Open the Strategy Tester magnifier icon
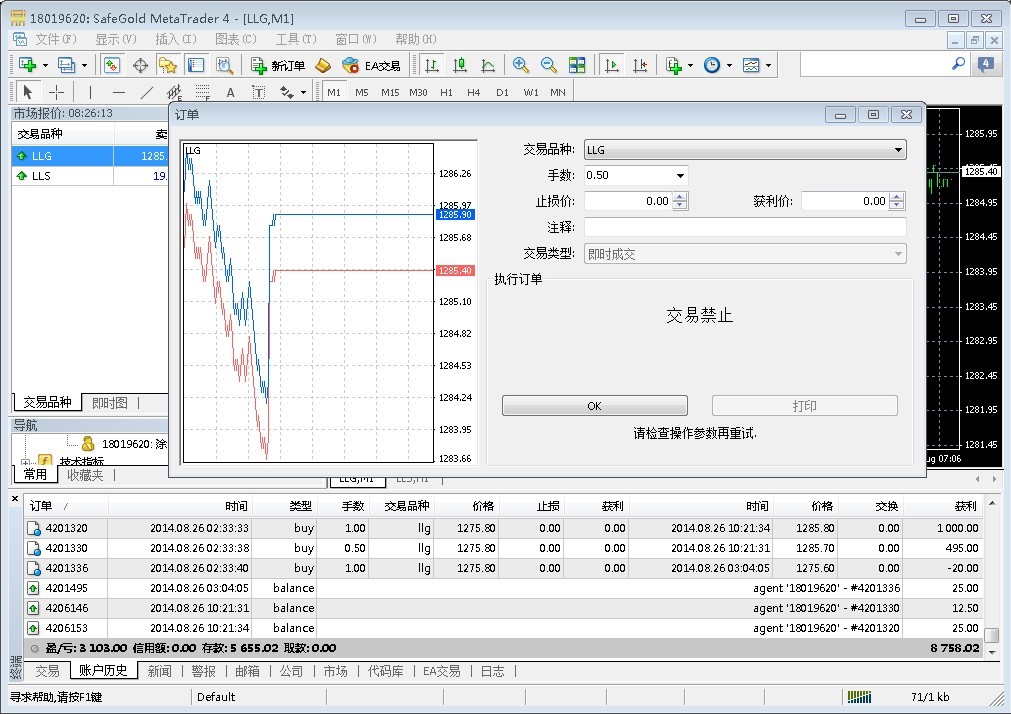 pos(224,65)
